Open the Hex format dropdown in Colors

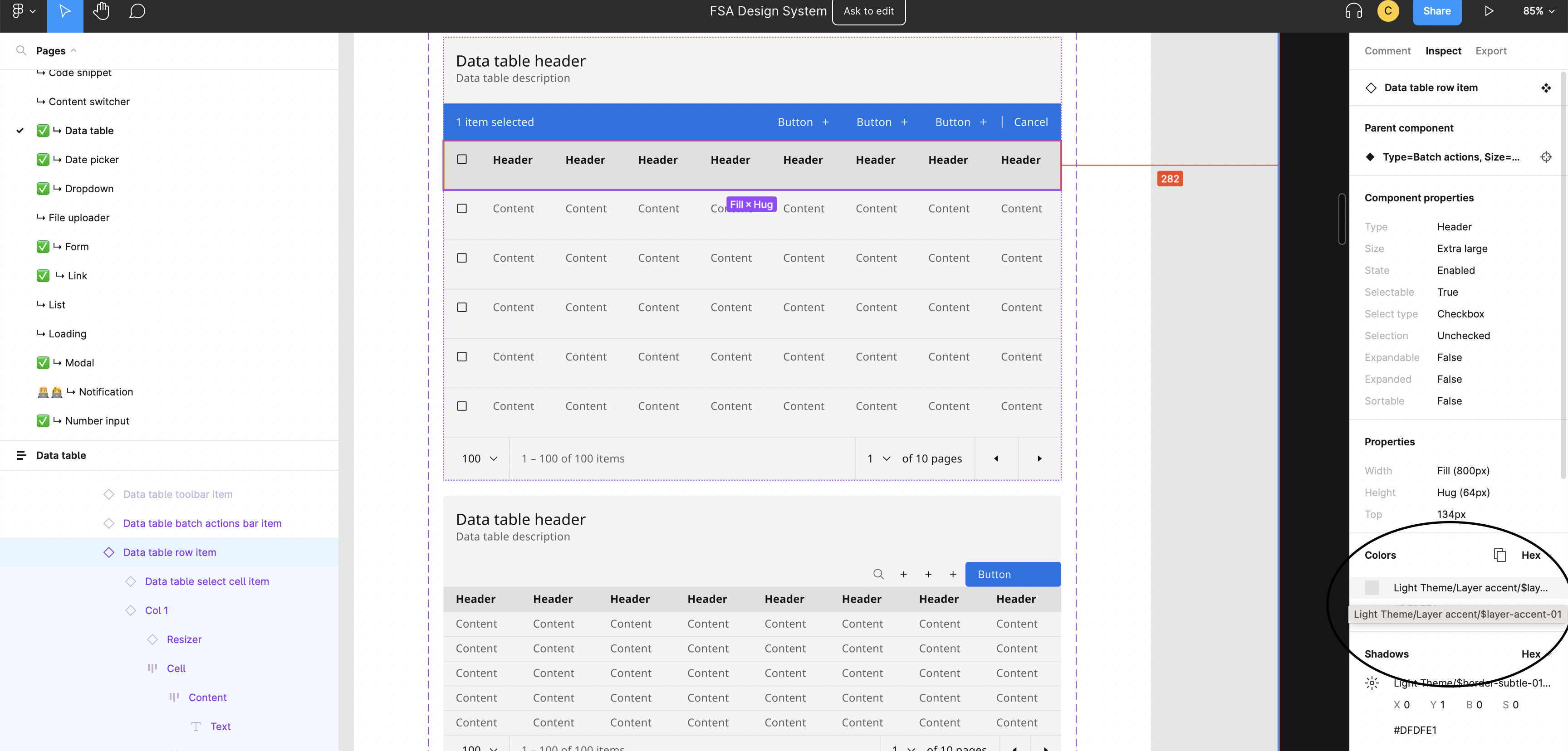1531,555
